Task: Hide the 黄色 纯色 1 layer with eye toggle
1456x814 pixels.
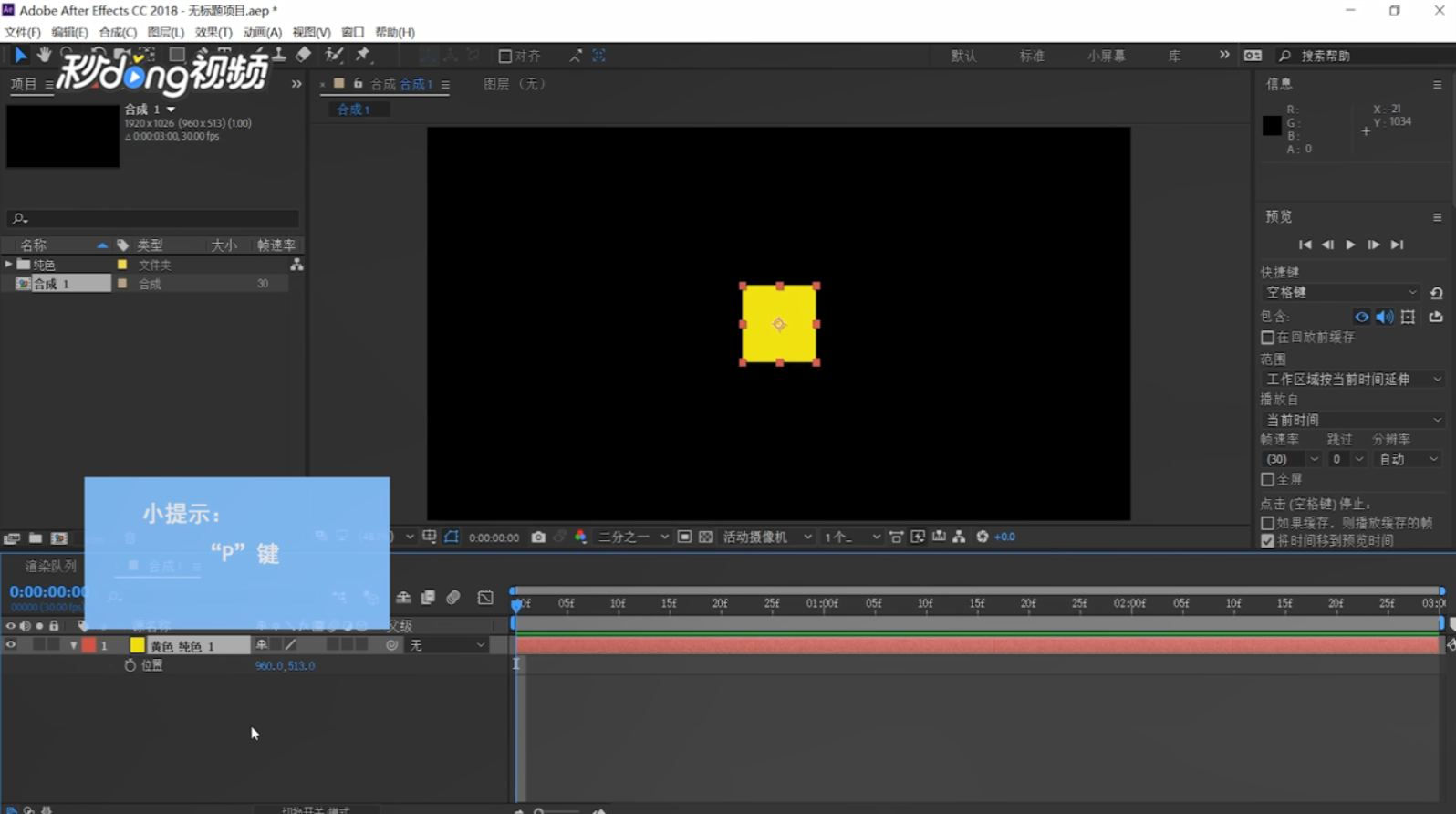Action: click(x=11, y=645)
